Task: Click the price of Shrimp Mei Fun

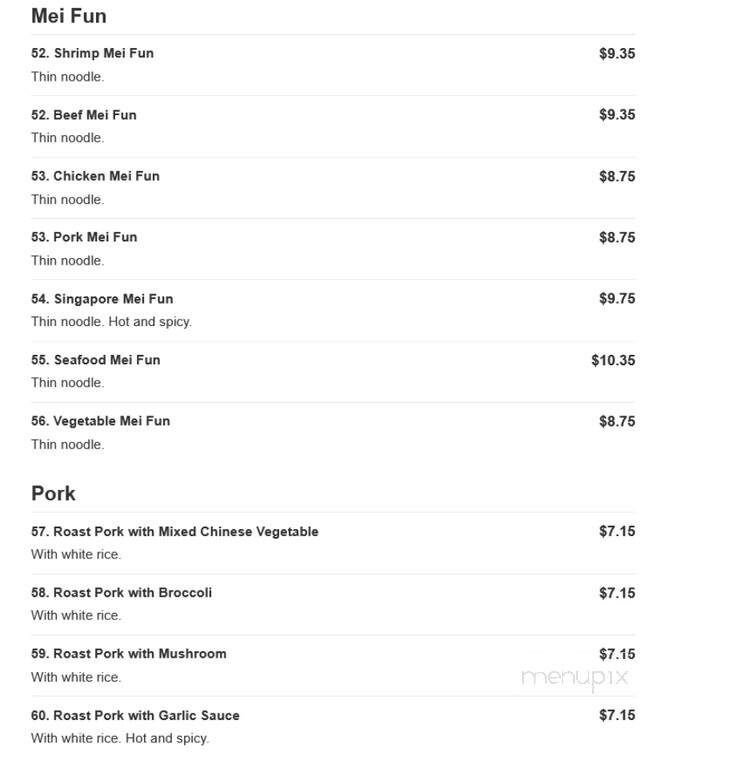Action: coord(617,53)
